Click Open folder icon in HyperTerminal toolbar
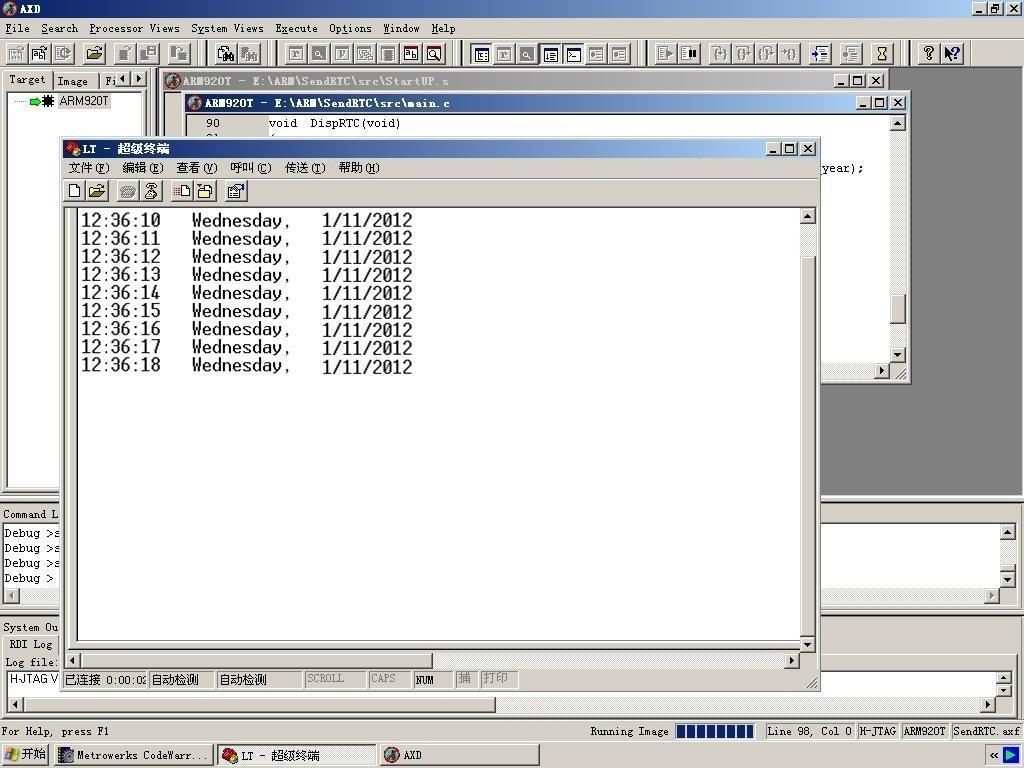 coord(97,191)
